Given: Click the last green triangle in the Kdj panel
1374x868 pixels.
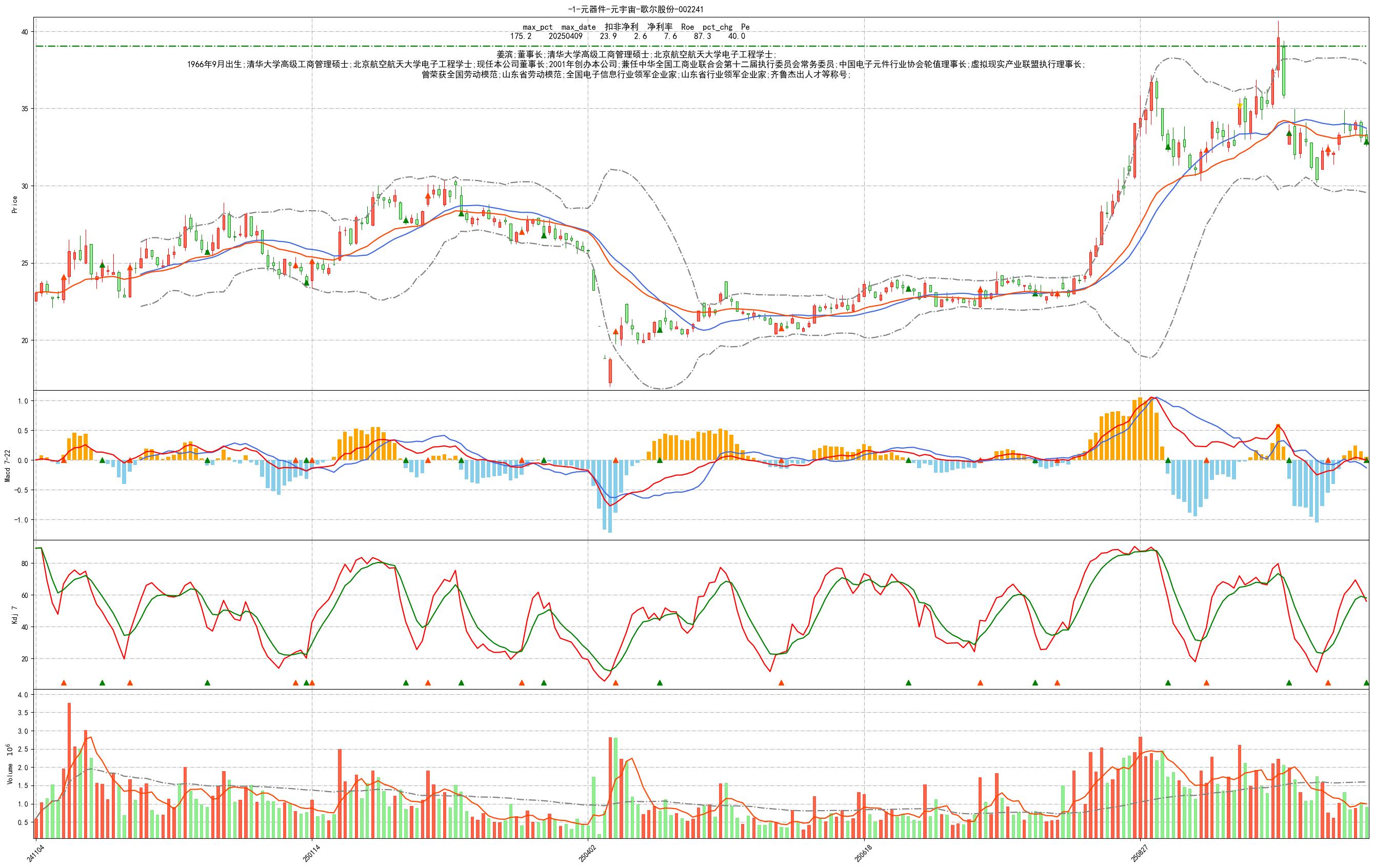Looking at the screenshot, I should click(1367, 682).
